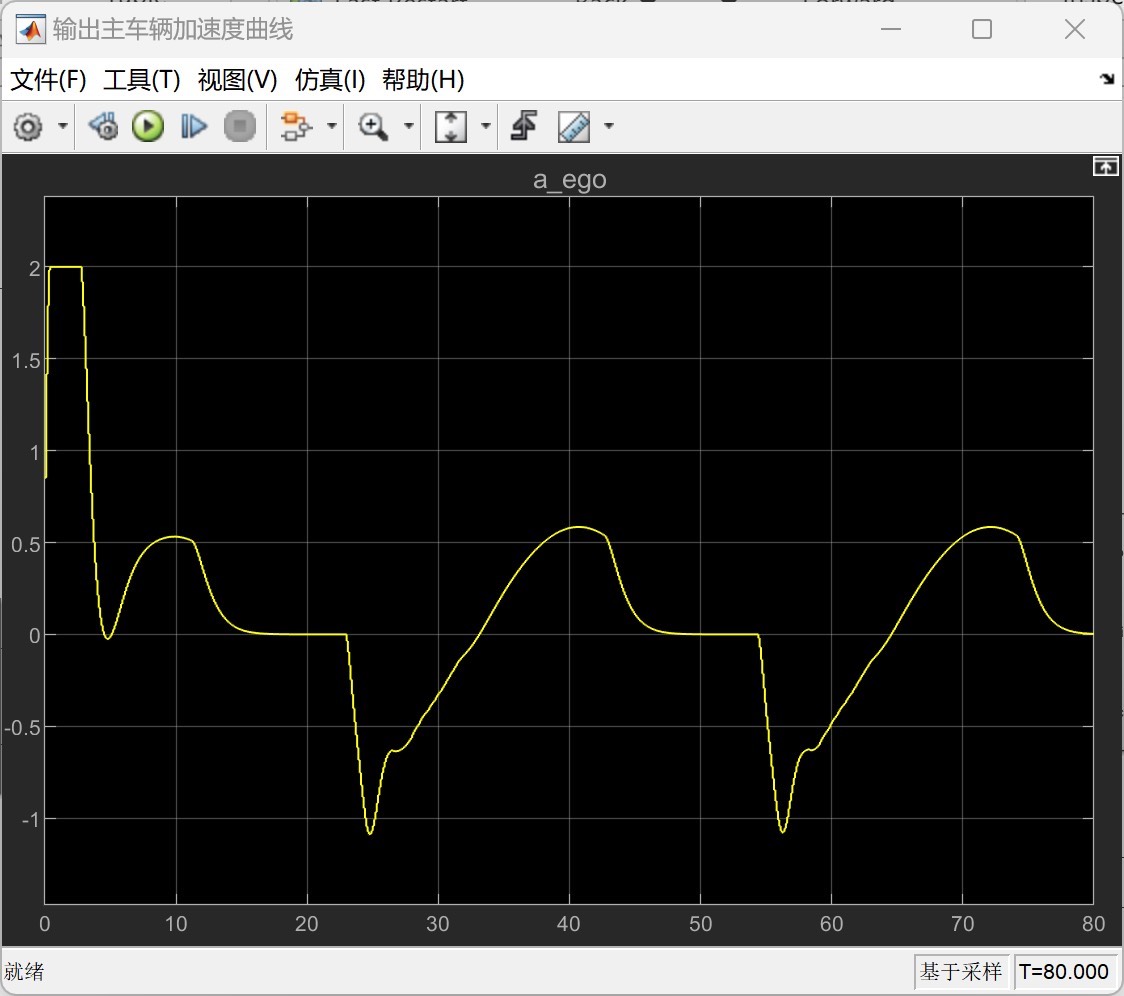Open the trigger setup icon
Screen dimensions: 1124x996
pos(523,127)
